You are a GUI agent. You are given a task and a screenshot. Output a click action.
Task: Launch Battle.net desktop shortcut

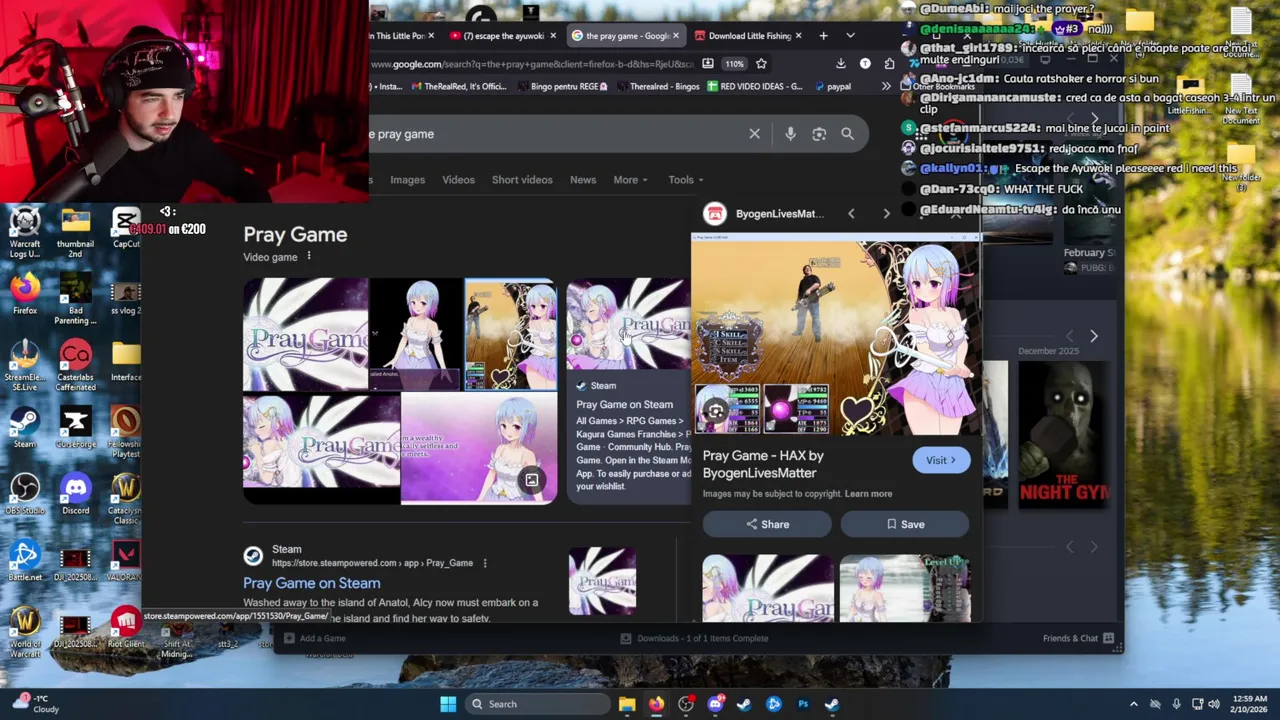click(25, 561)
